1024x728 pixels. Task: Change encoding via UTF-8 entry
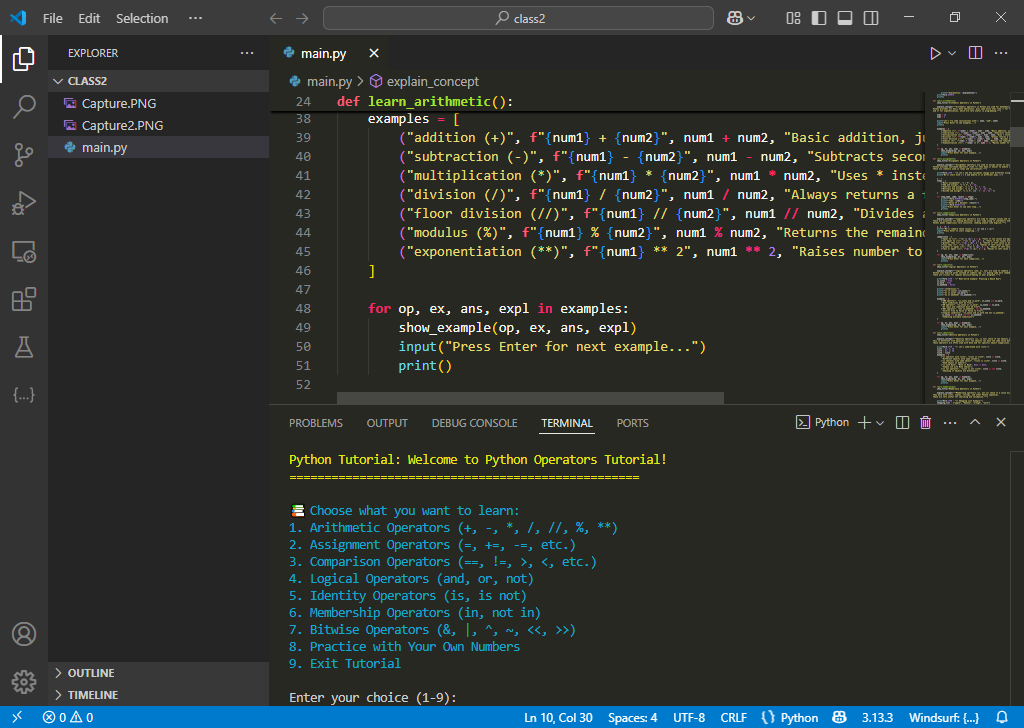point(688,717)
